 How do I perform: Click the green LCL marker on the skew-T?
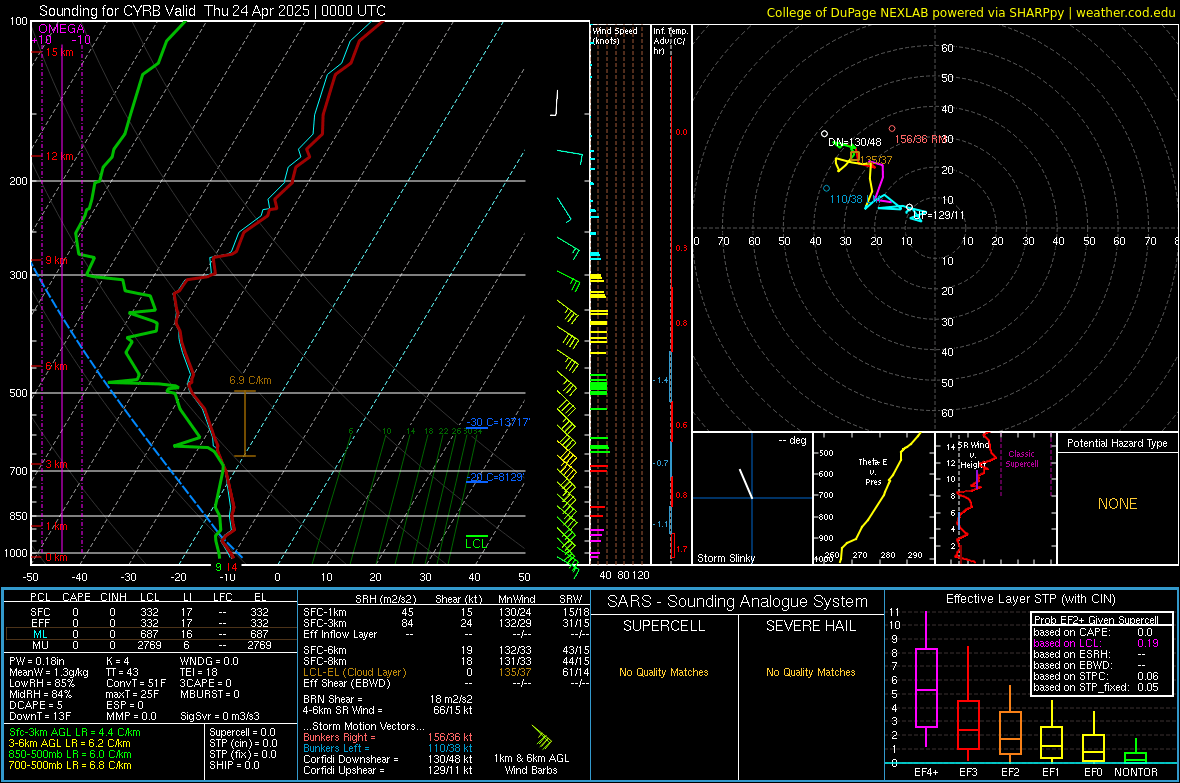click(476, 543)
